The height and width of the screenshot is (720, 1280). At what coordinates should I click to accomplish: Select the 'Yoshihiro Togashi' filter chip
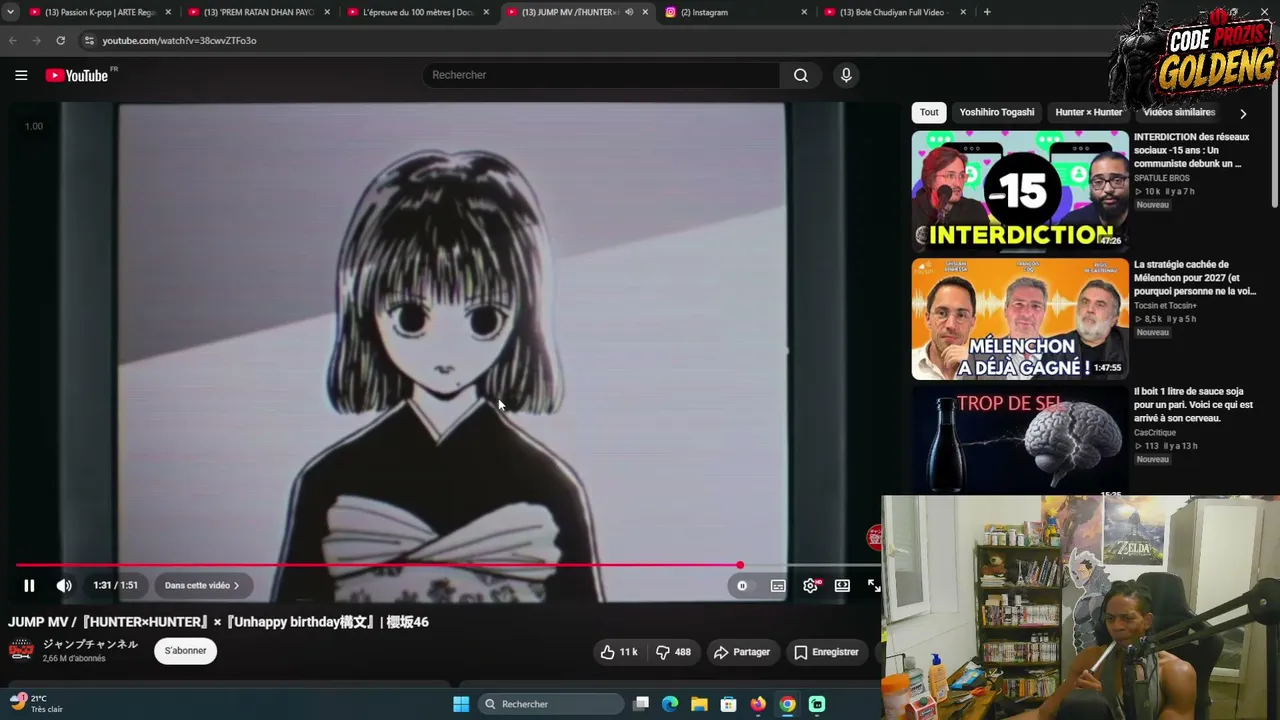pyautogui.click(x=997, y=113)
